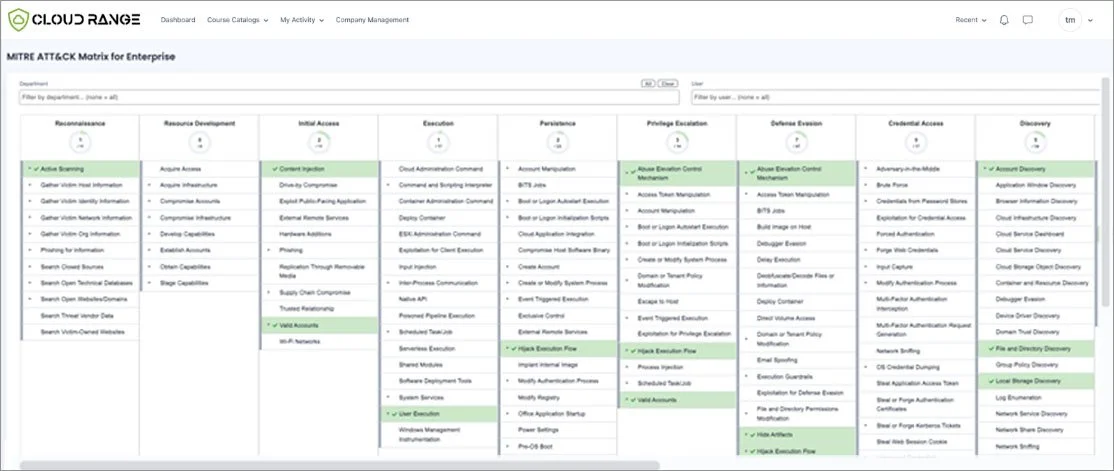This screenshot has width=1114, height=471.
Task: Click Office Application Startup technique
Action: (x=552, y=413)
